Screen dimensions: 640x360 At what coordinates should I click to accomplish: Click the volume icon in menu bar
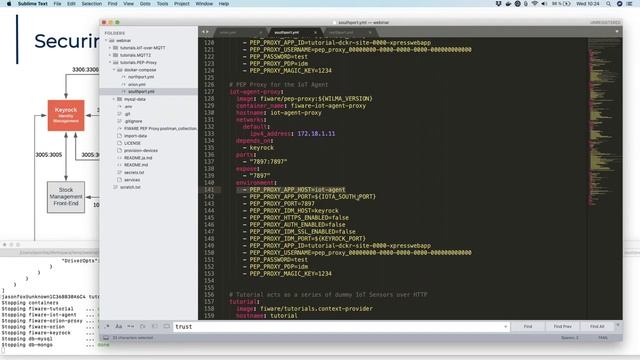tap(544, 4)
